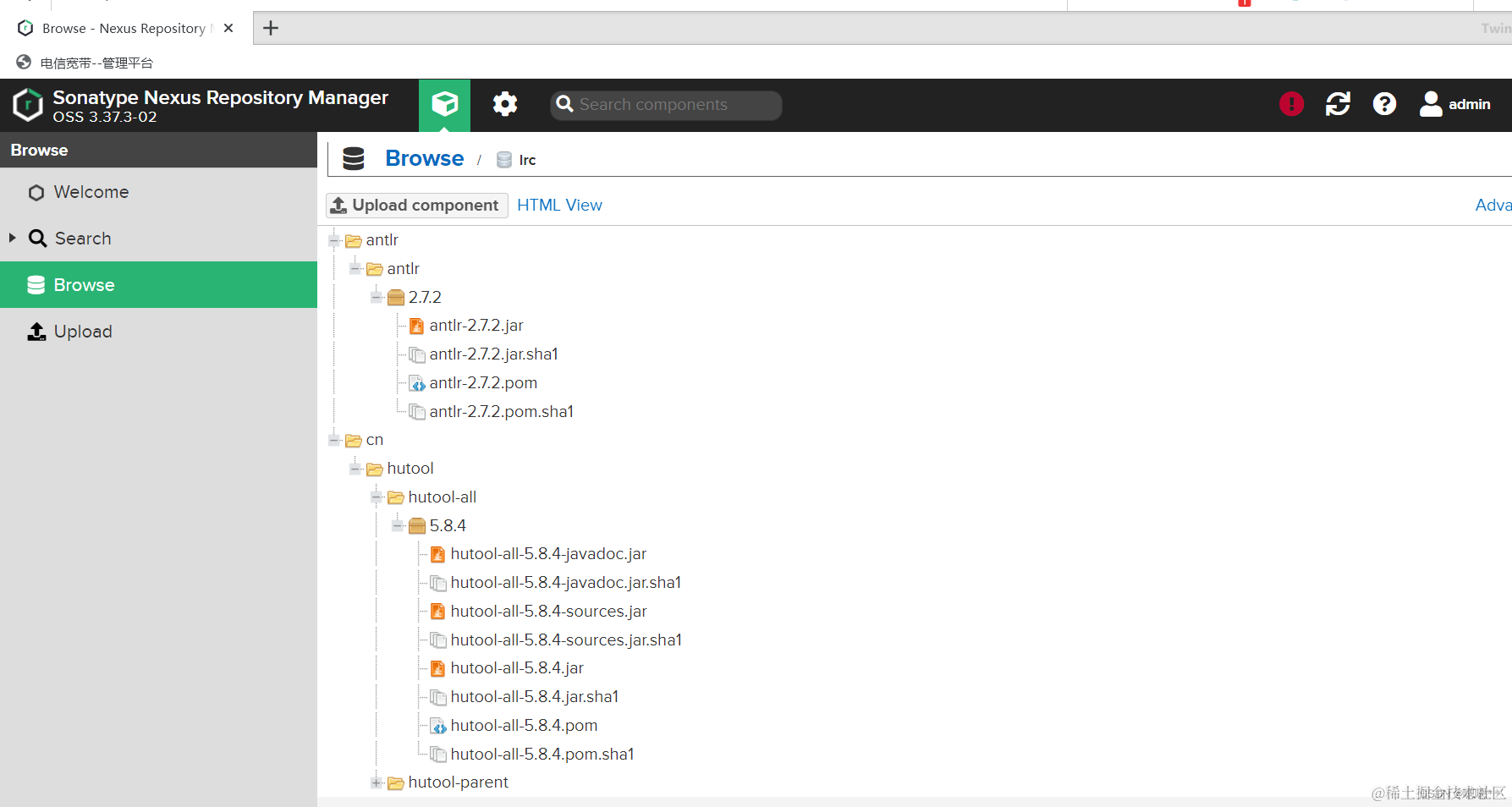This screenshot has width=1512, height=807.
Task: Open the Search sidebar menu item
Action: (158, 239)
